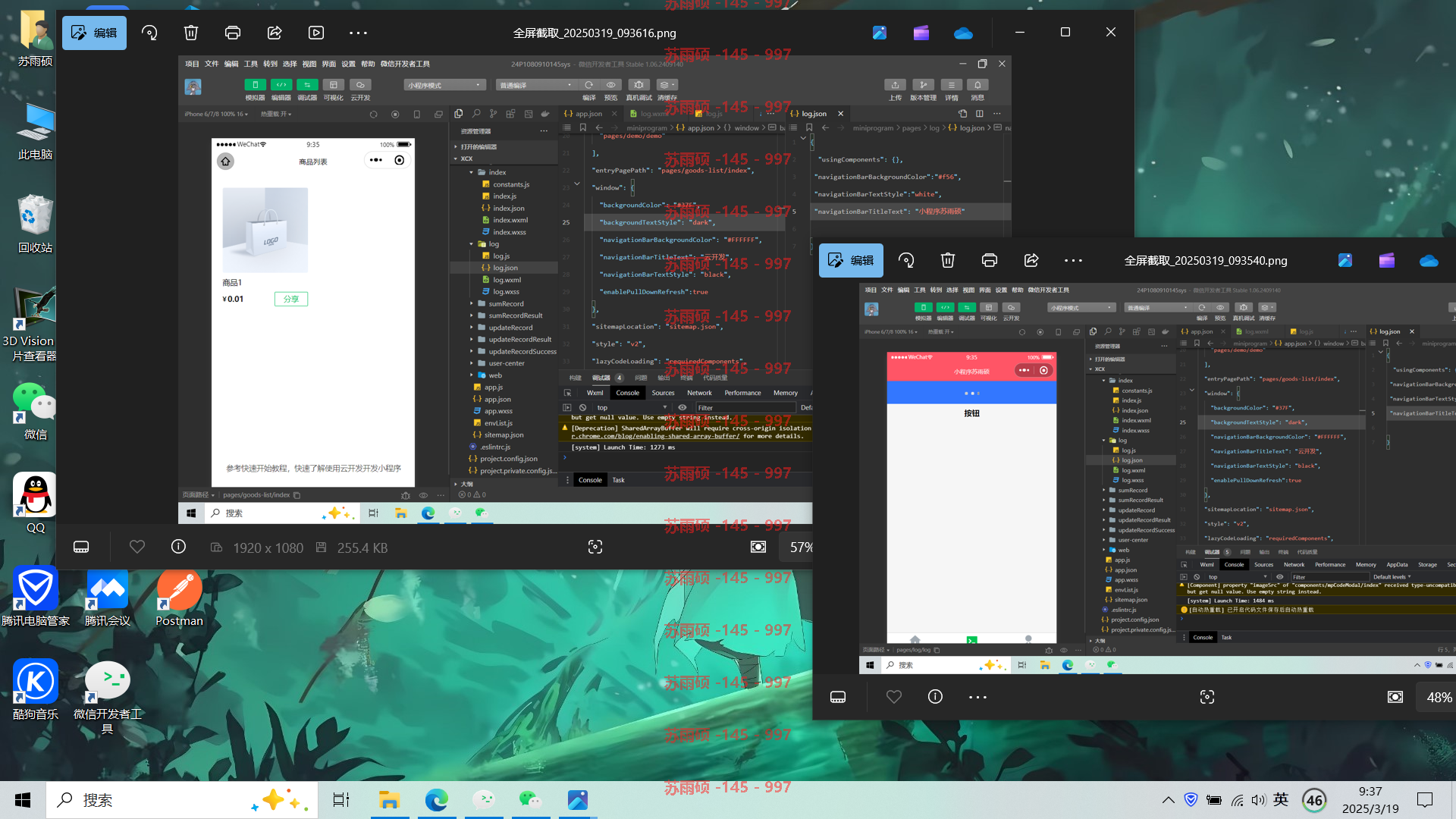The height and width of the screenshot is (819, 1456).
Task: Open bottom more options in 093540.png window
Action: [x=977, y=697]
